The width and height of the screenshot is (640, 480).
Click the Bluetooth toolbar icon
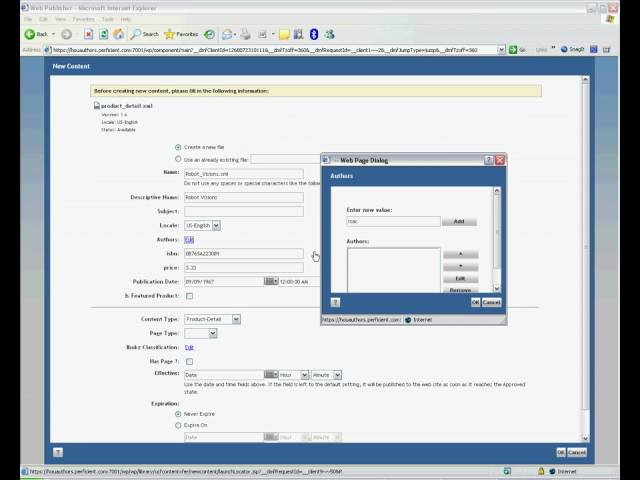[313, 34]
